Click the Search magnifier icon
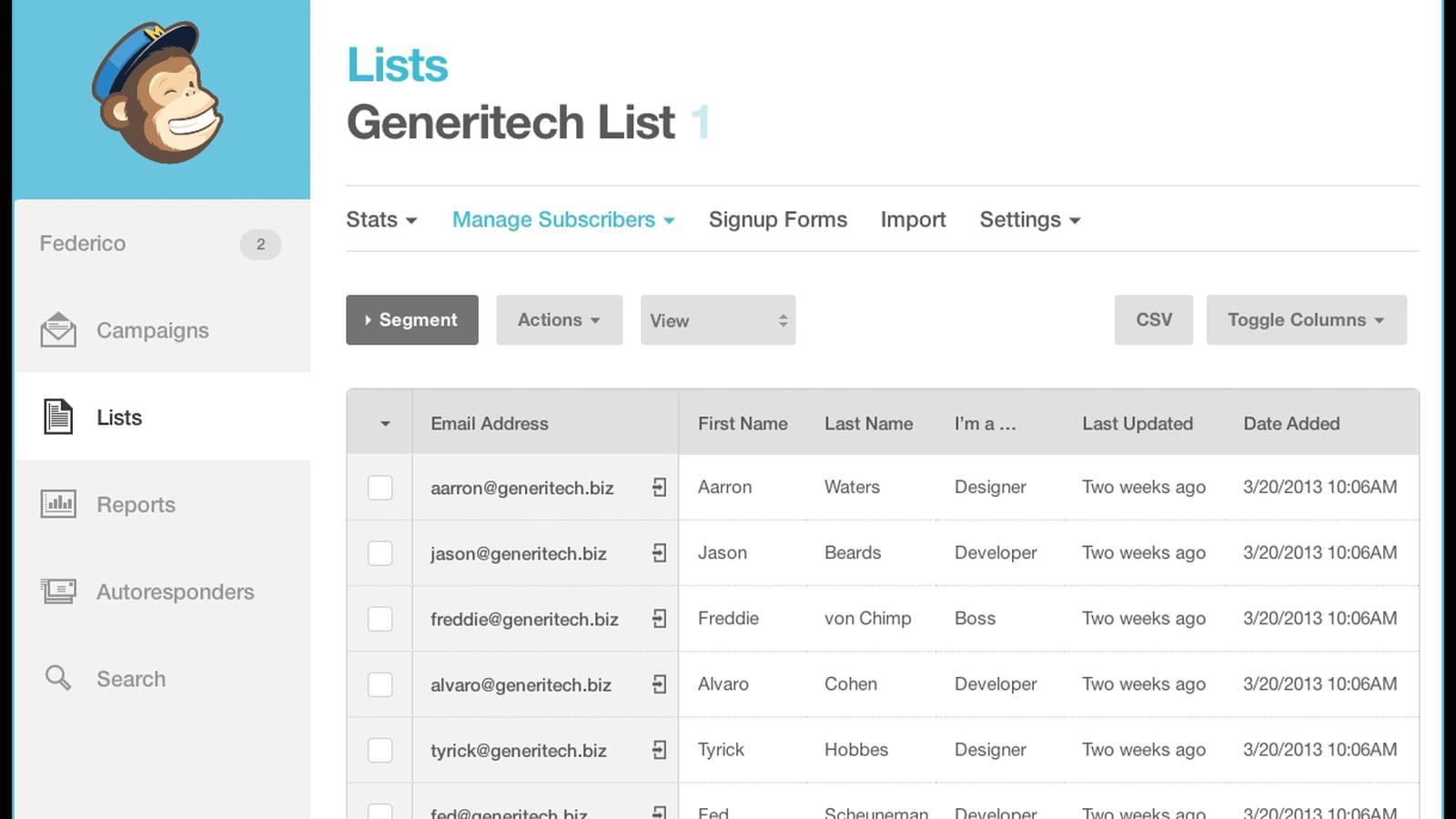The width and height of the screenshot is (1456, 819). [x=58, y=677]
